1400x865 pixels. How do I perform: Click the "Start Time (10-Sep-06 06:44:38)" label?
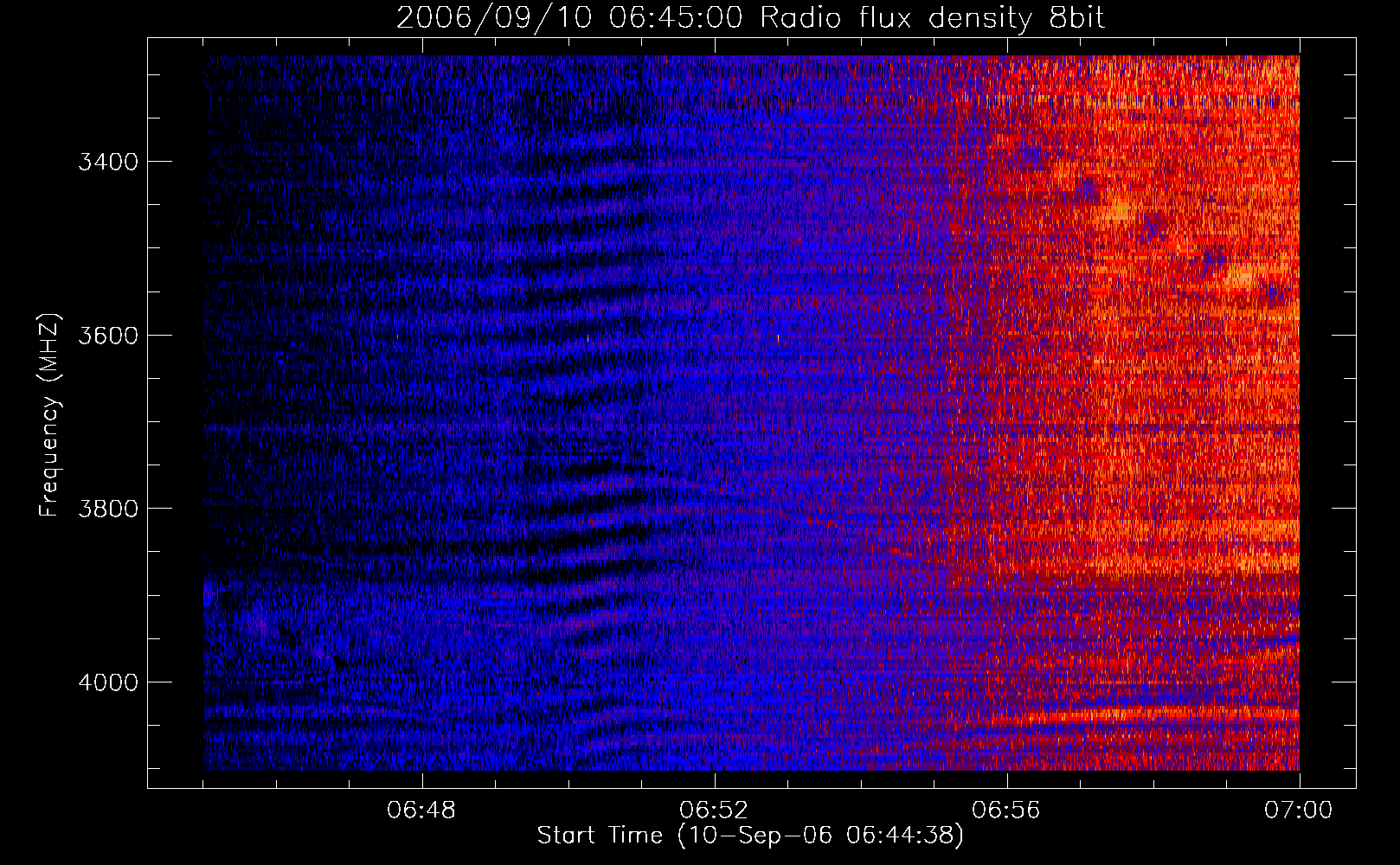(x=750, y=836)
